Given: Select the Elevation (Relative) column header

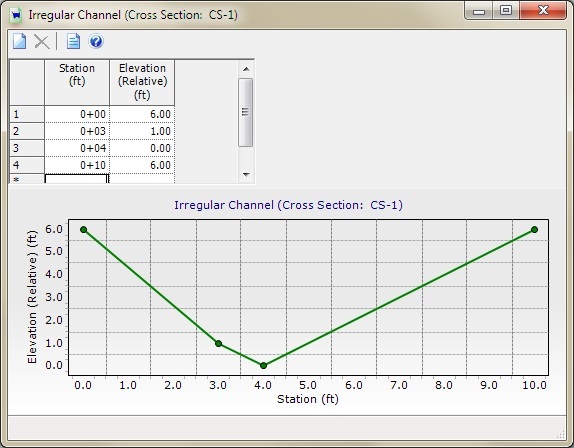Looking at the screenshot, I should tap(142, 83).
